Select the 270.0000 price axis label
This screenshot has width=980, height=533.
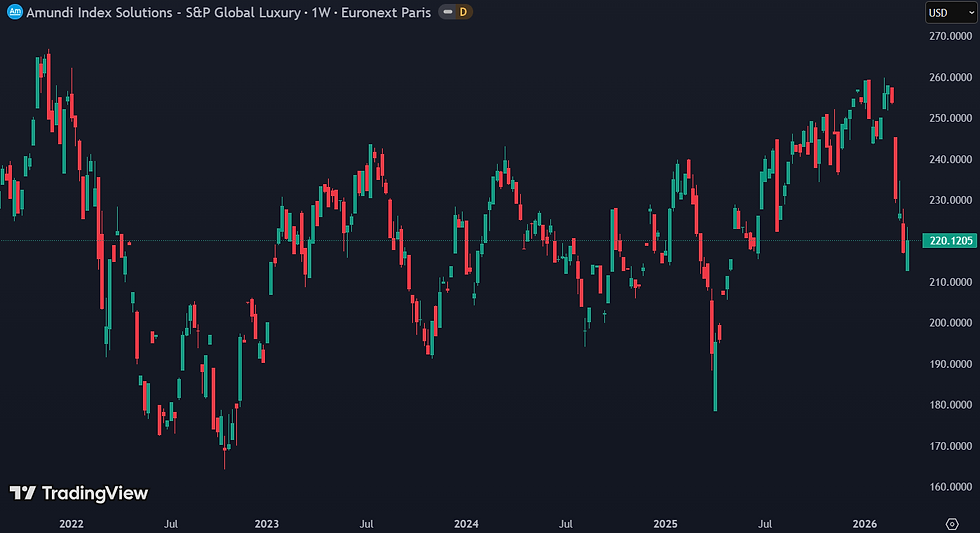tap(951, 36)
